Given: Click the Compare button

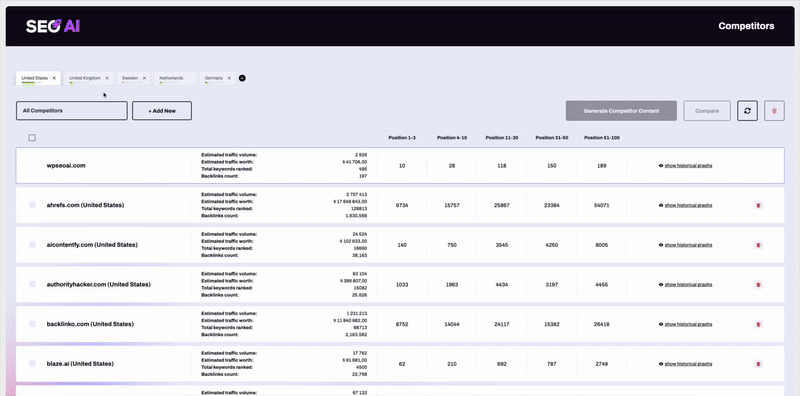Looking at the screenshot, I should [707, 111].
